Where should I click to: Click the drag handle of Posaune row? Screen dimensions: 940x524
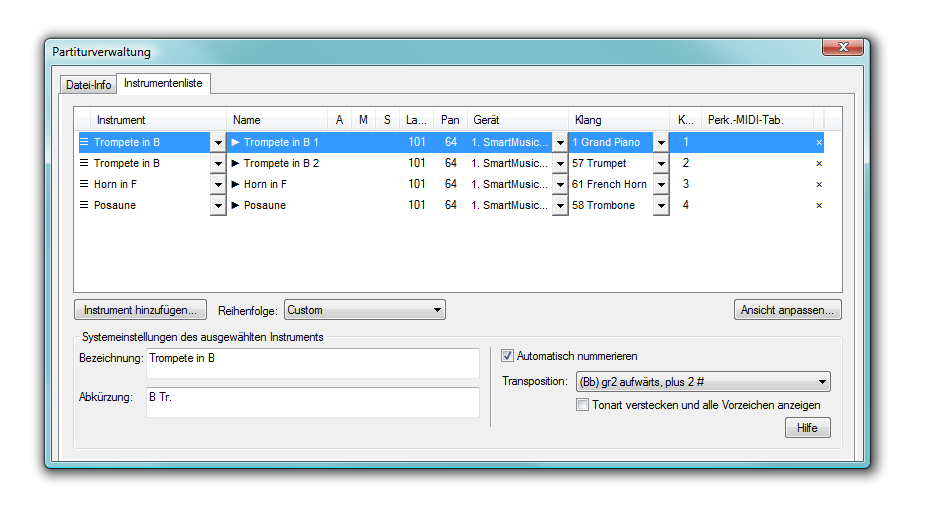coord(84,205)
